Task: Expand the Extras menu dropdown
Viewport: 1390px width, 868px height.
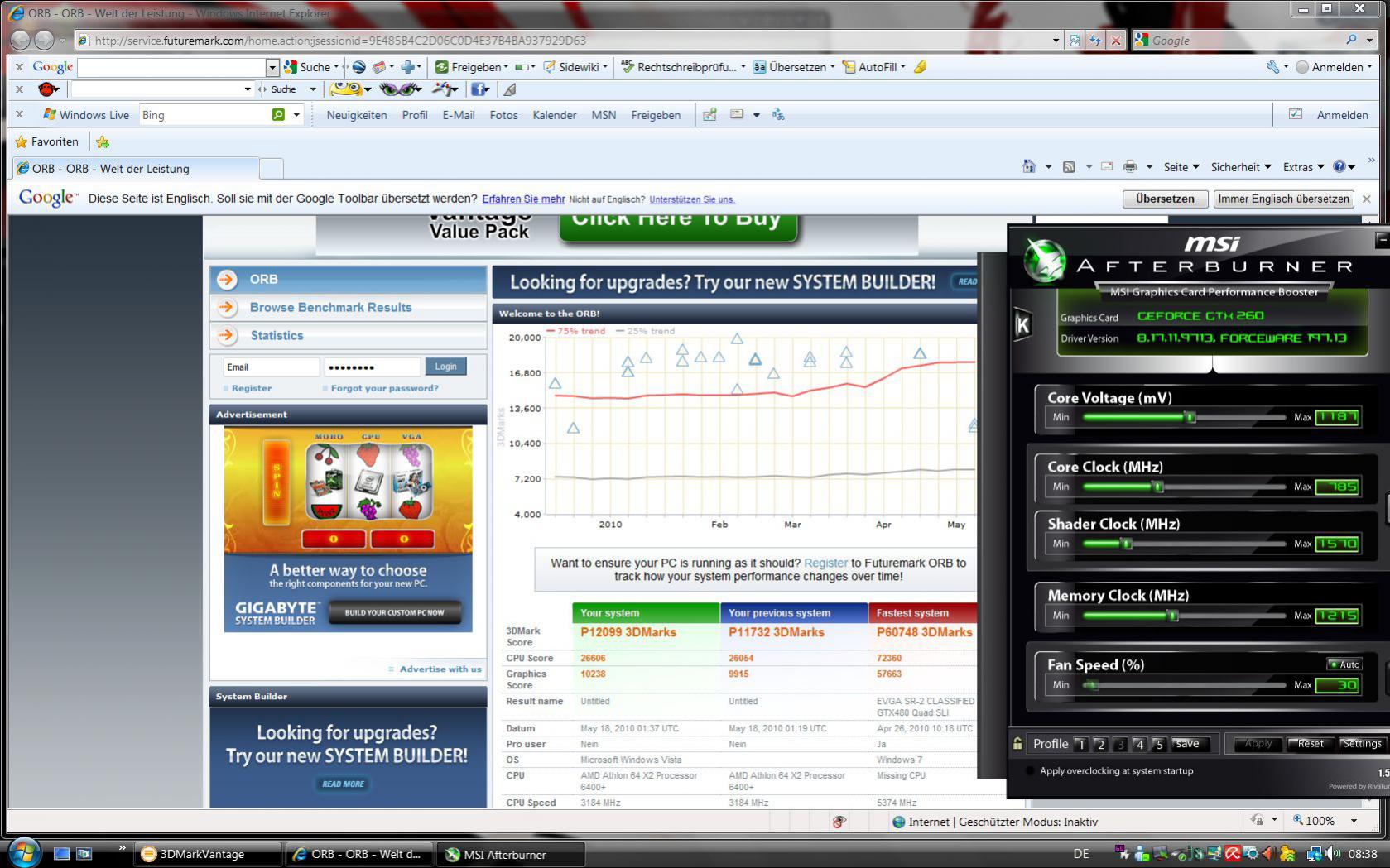Action: pyautogui.click(x=1304, y=167)
